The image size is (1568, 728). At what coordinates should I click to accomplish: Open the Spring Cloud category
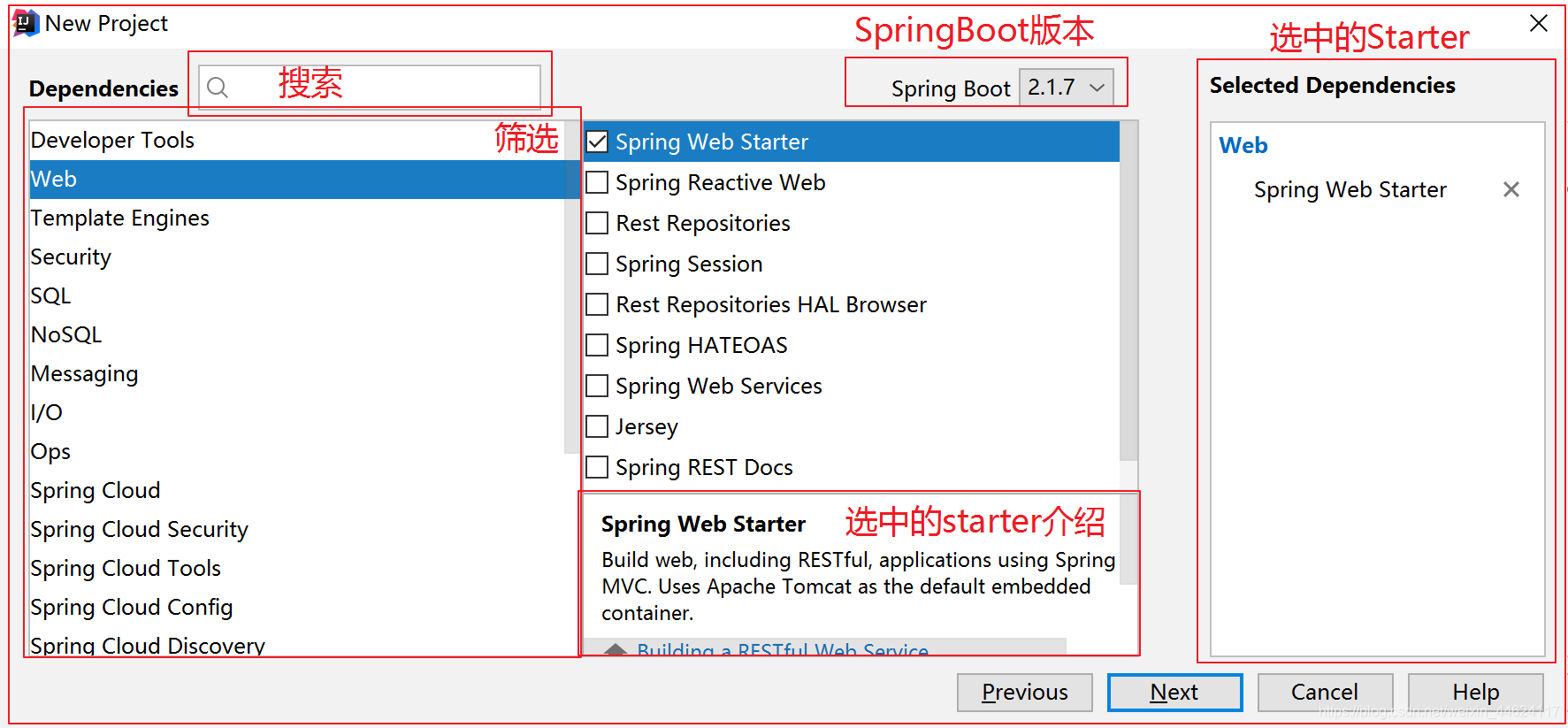pyautogui.click(x=297, y=490)
